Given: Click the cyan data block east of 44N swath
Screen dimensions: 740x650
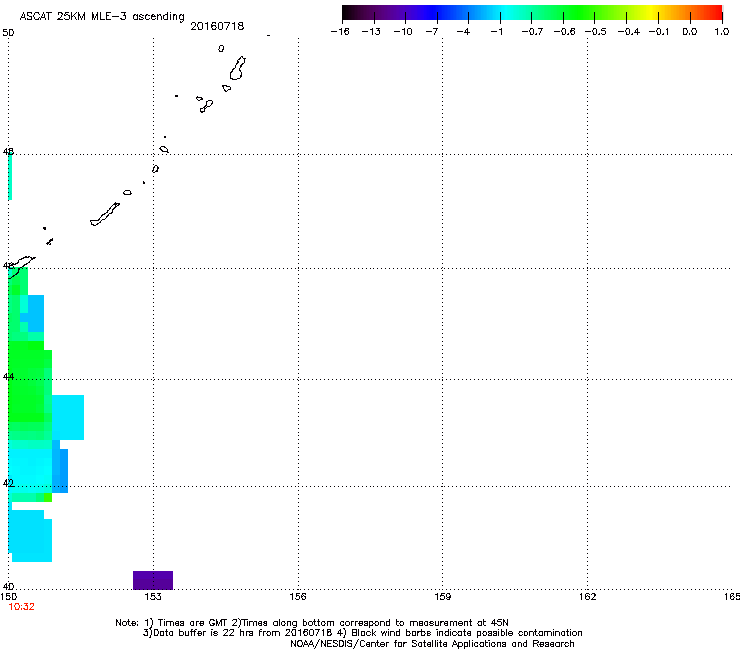Looking at the screenshot, I should pyautogui.click(x=68, y=417).
